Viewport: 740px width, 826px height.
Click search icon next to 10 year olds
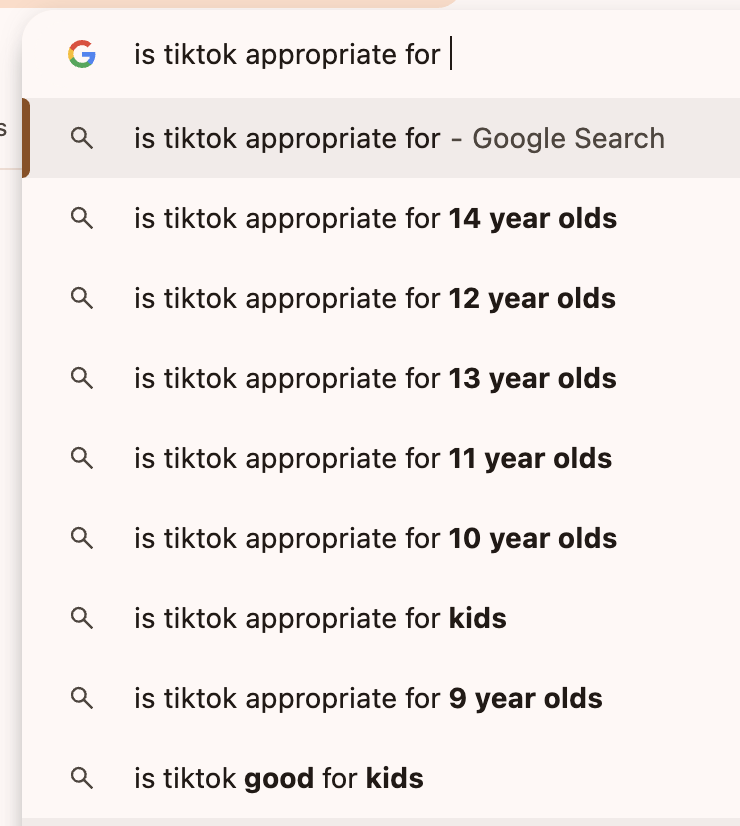[82, 539]
